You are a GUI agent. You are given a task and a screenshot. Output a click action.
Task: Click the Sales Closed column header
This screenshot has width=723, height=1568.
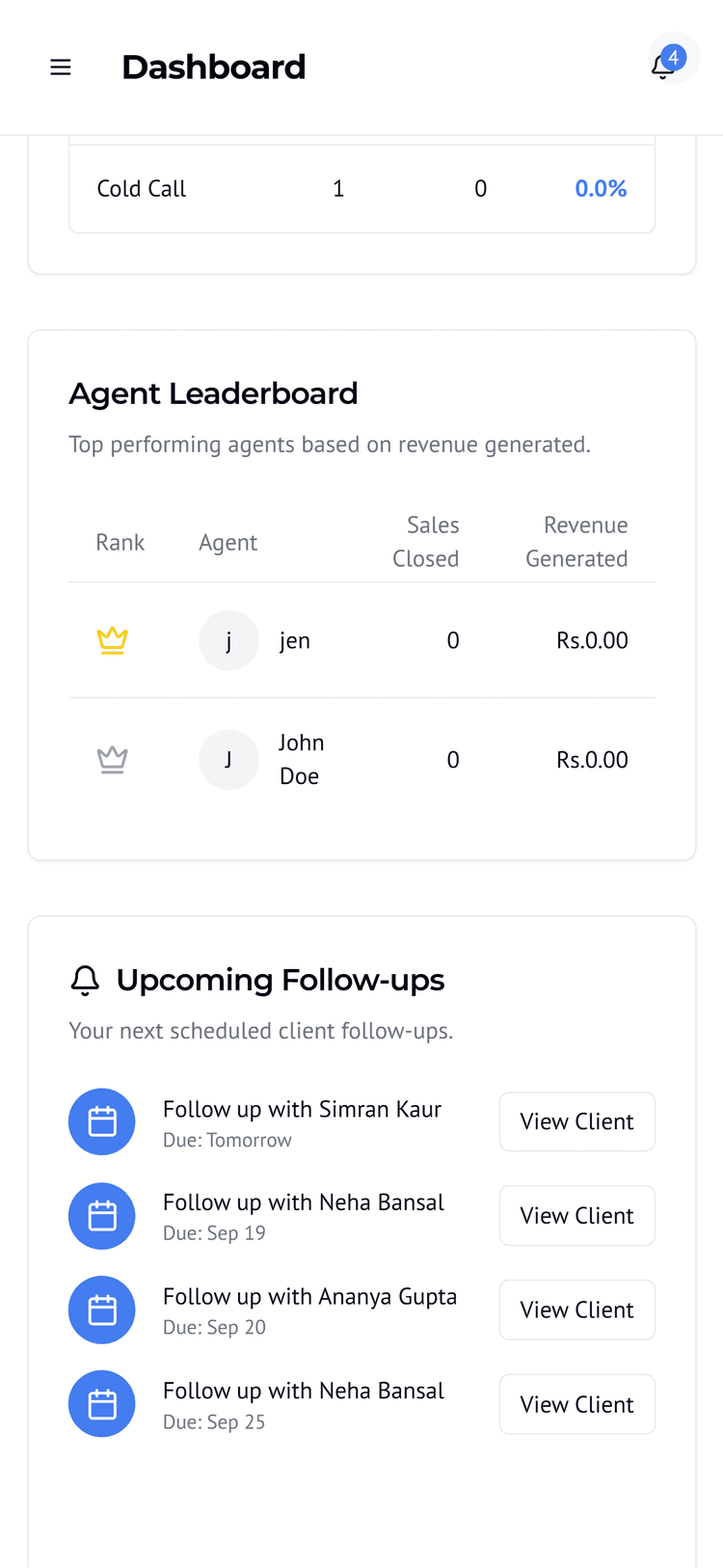click(426, 542)
